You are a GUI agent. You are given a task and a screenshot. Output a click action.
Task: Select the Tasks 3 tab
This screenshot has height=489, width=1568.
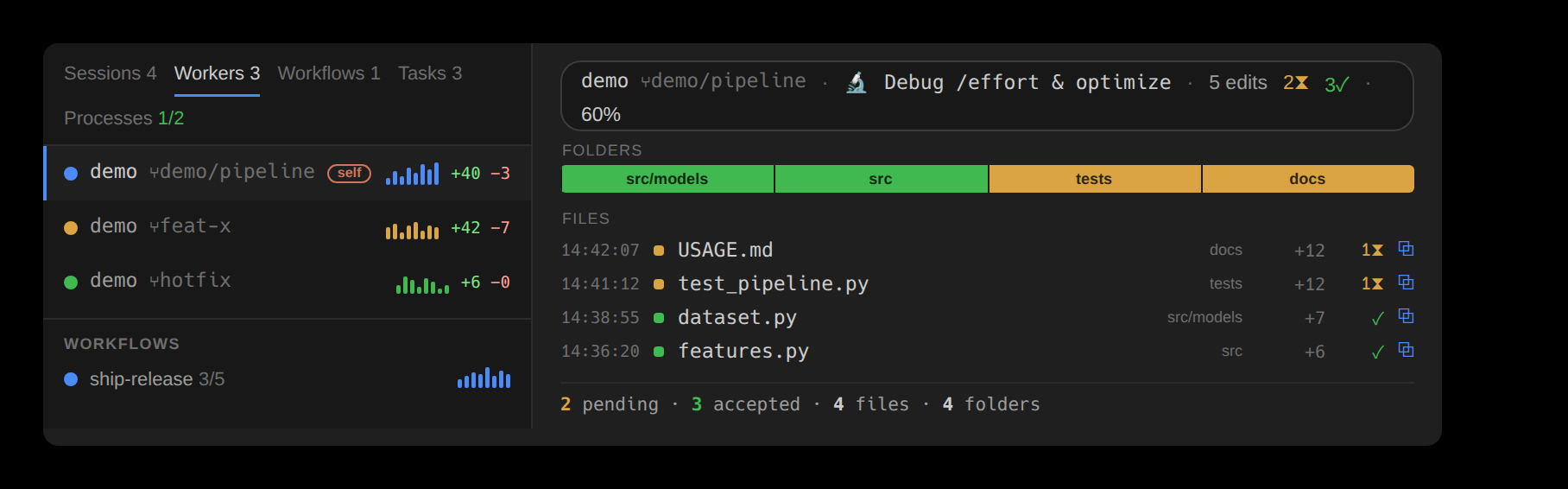coord(430,73)
